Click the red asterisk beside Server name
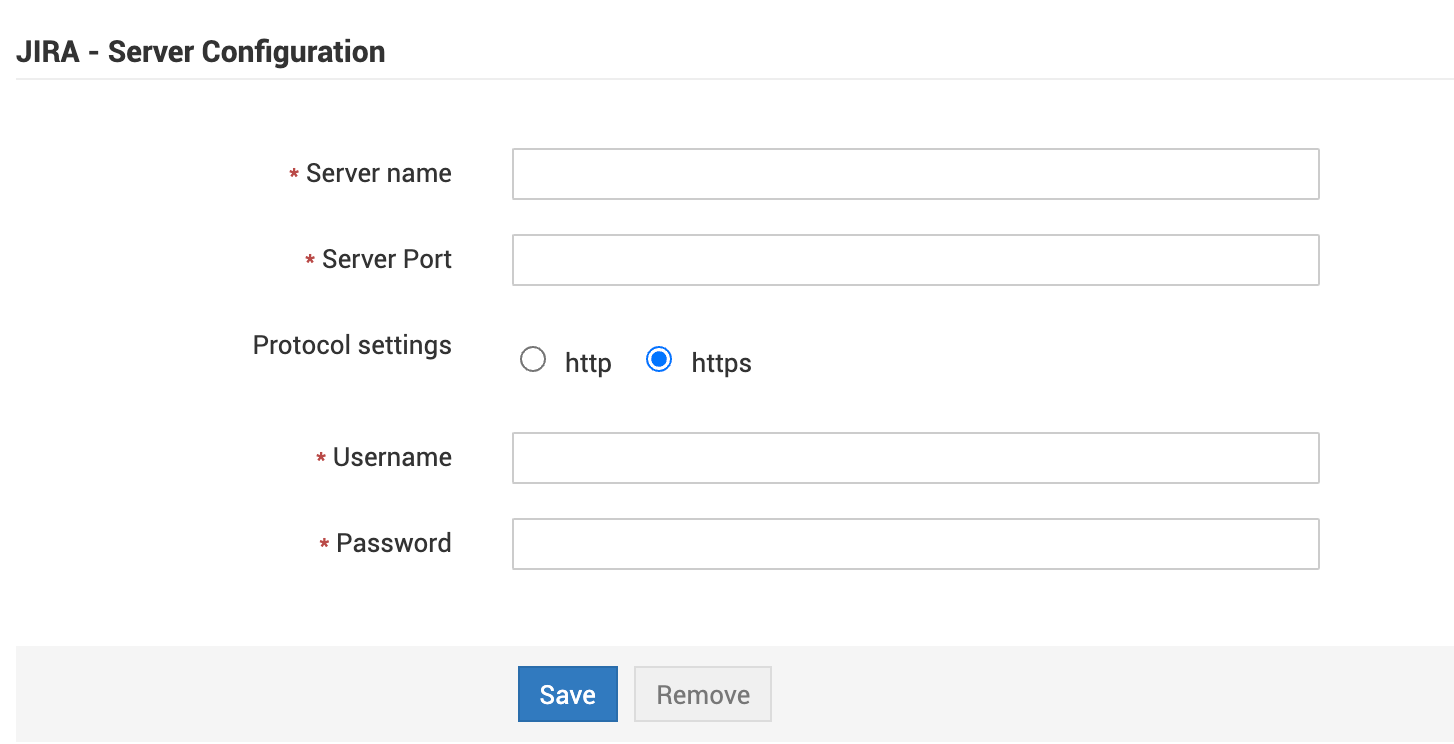The height and width of the screenshot is (744, 1454). coord(294,176)
